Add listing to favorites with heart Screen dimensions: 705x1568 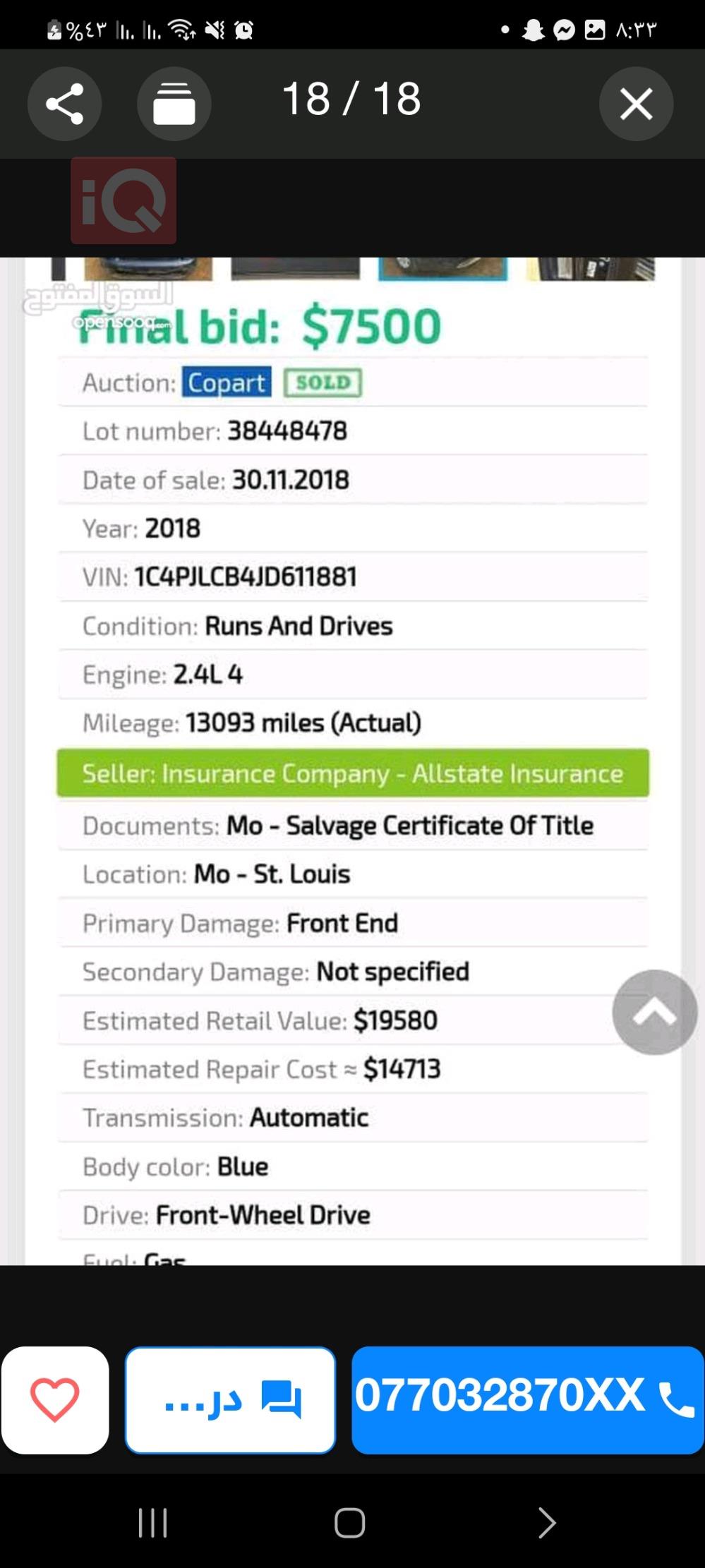tap(55, 1400)
